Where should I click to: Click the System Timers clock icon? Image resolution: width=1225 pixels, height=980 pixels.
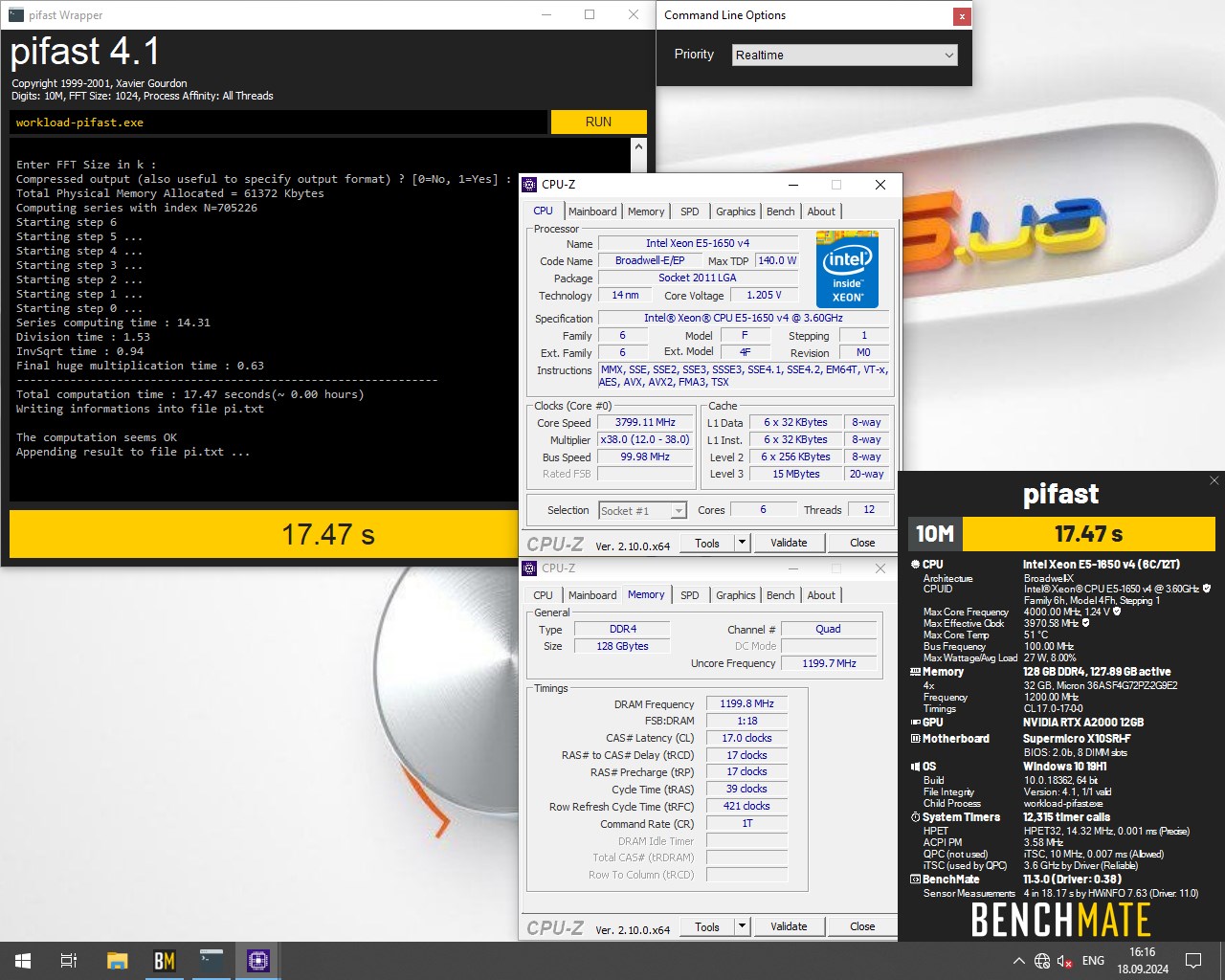point(915,817)
